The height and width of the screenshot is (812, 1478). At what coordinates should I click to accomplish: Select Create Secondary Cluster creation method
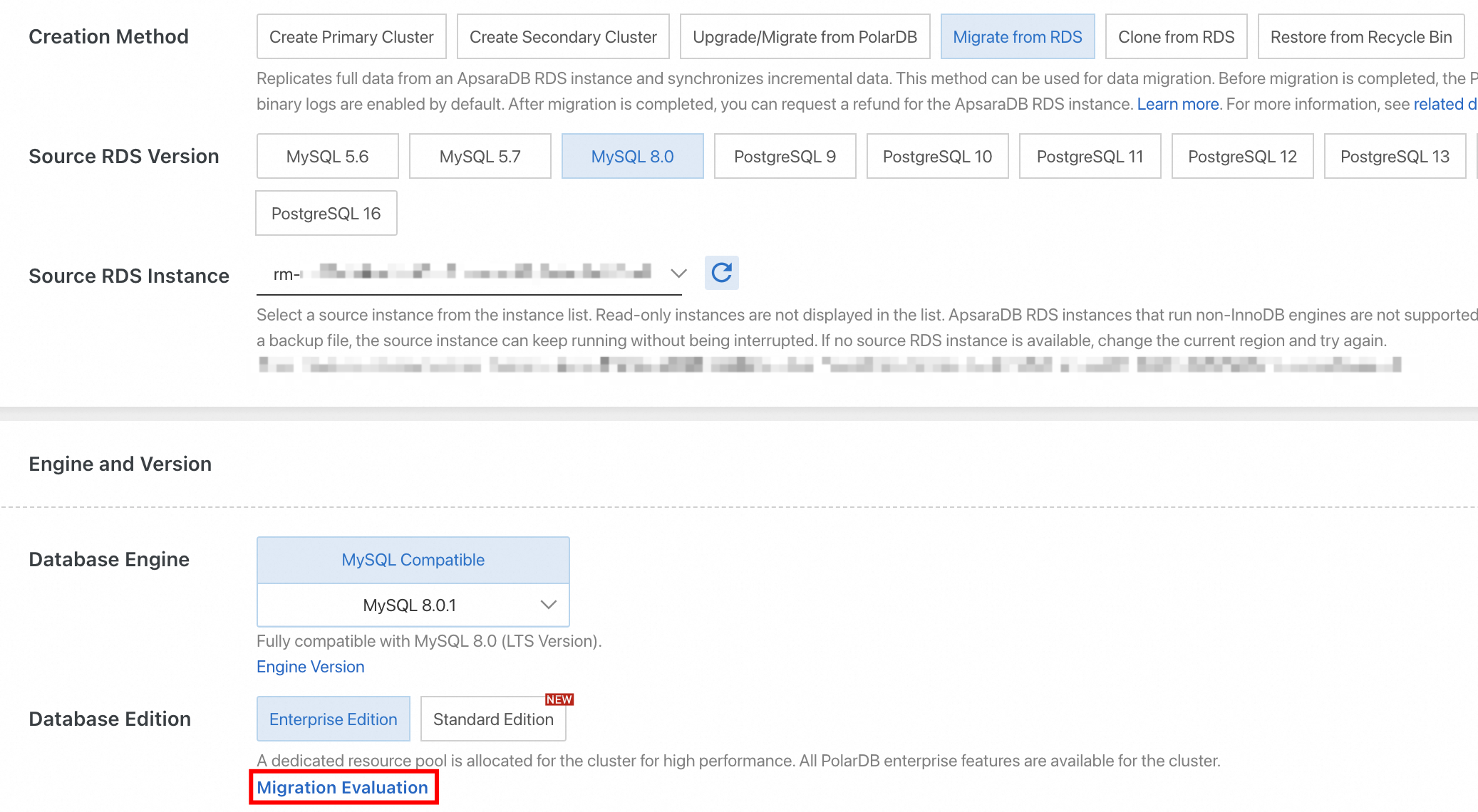point(563,37)
